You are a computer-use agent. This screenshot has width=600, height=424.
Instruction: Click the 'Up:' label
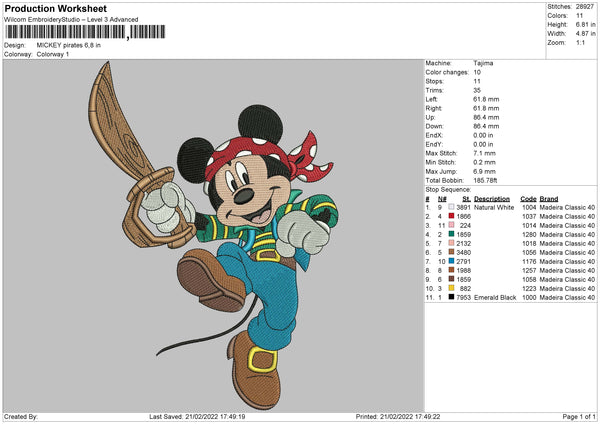[x=430, y=117]
